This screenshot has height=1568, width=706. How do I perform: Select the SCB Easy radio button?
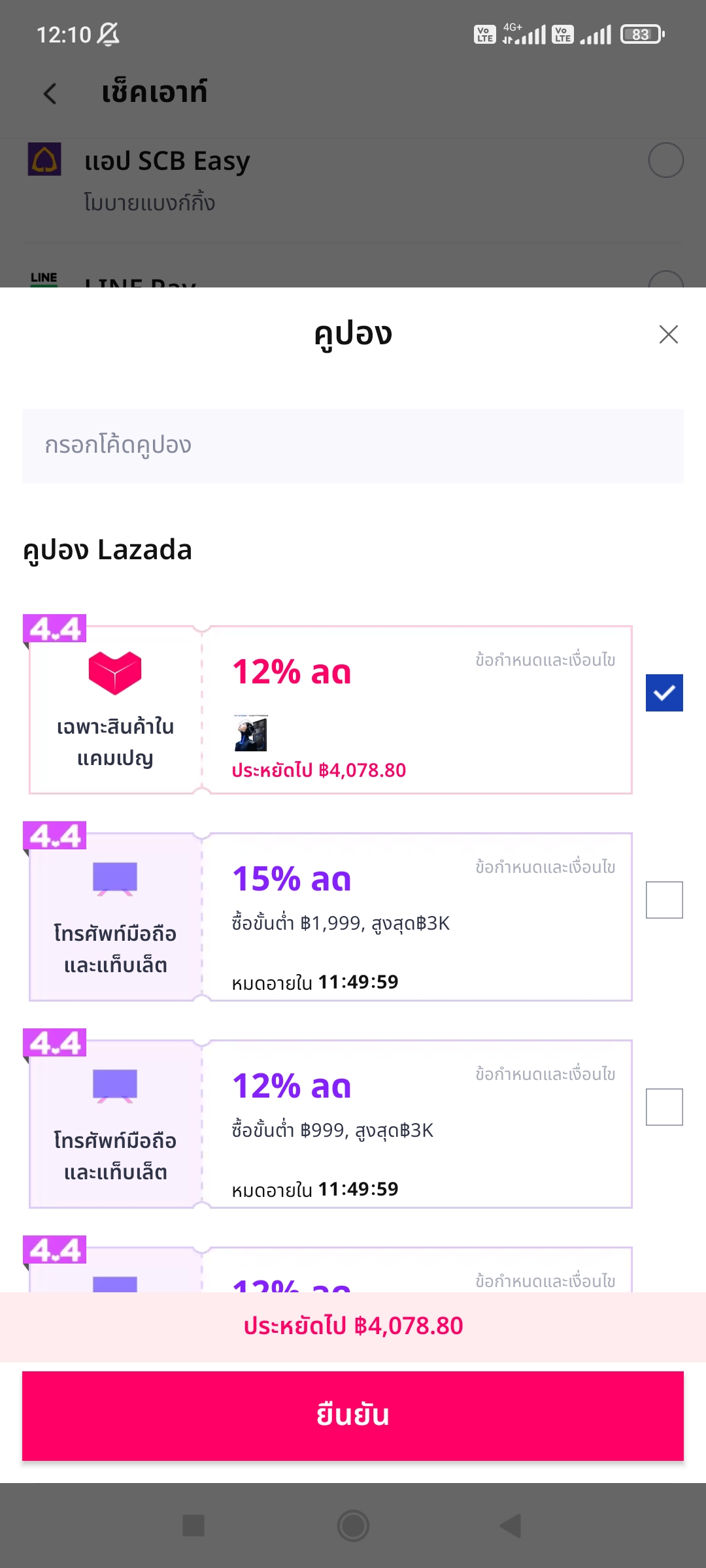[665, 160]
